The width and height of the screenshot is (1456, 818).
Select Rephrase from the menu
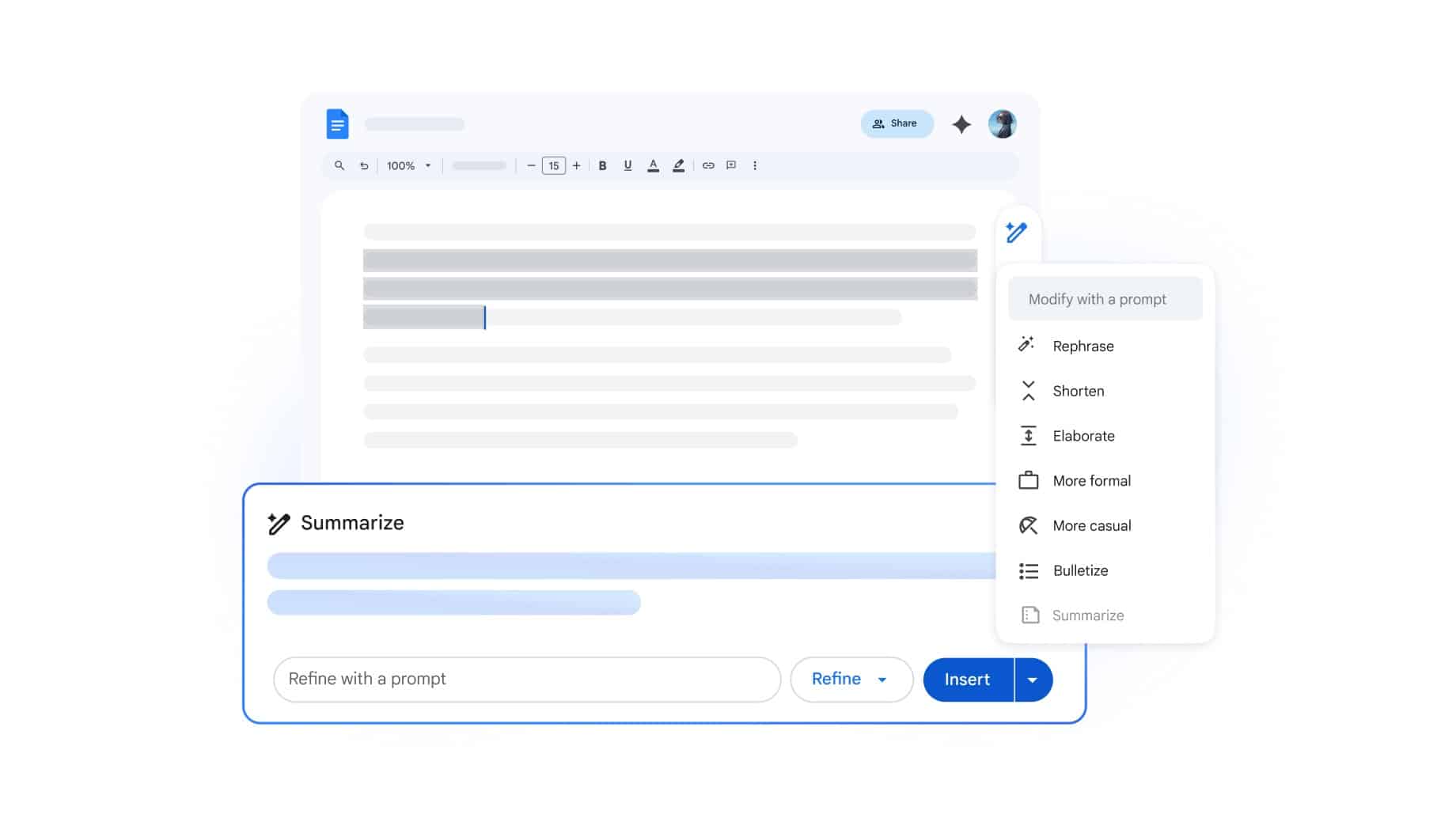coord(1083,347)
